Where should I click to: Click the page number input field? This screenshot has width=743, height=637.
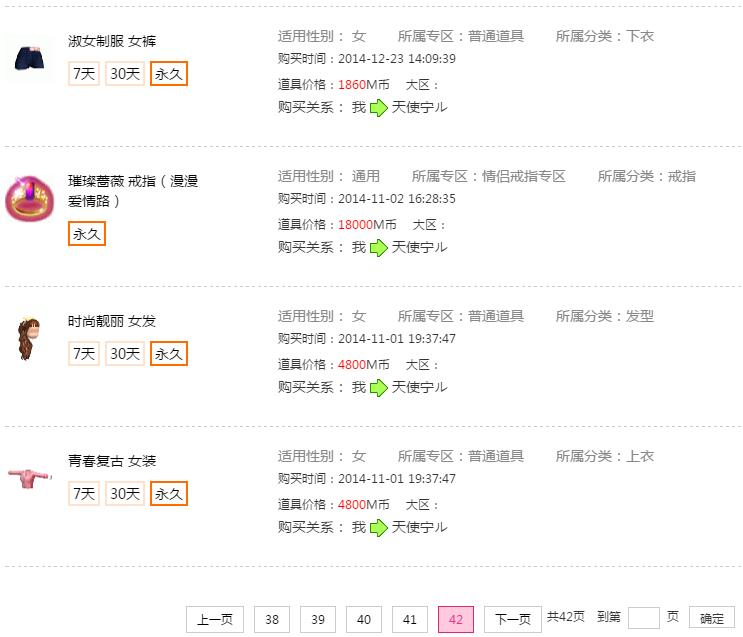coord(643,618)
